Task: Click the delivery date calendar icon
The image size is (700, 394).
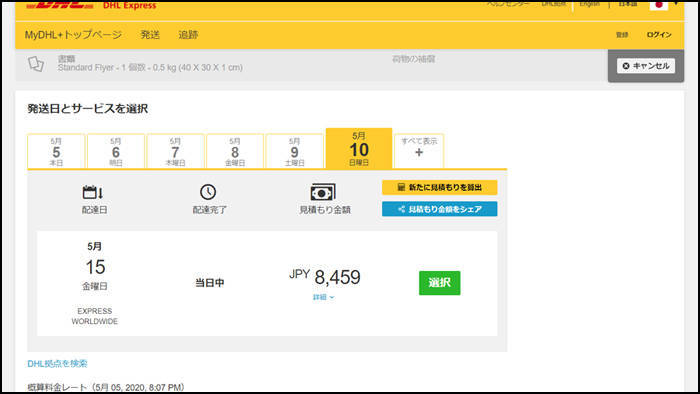Action: coord(93,192)
